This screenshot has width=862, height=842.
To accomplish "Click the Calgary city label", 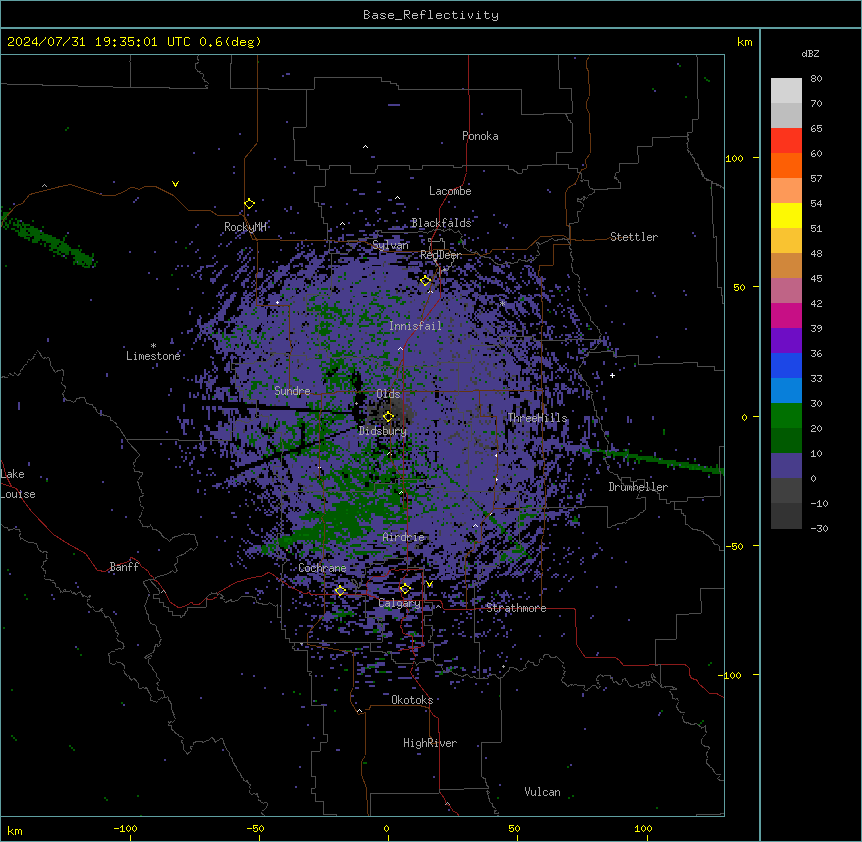I will [399, 603].
